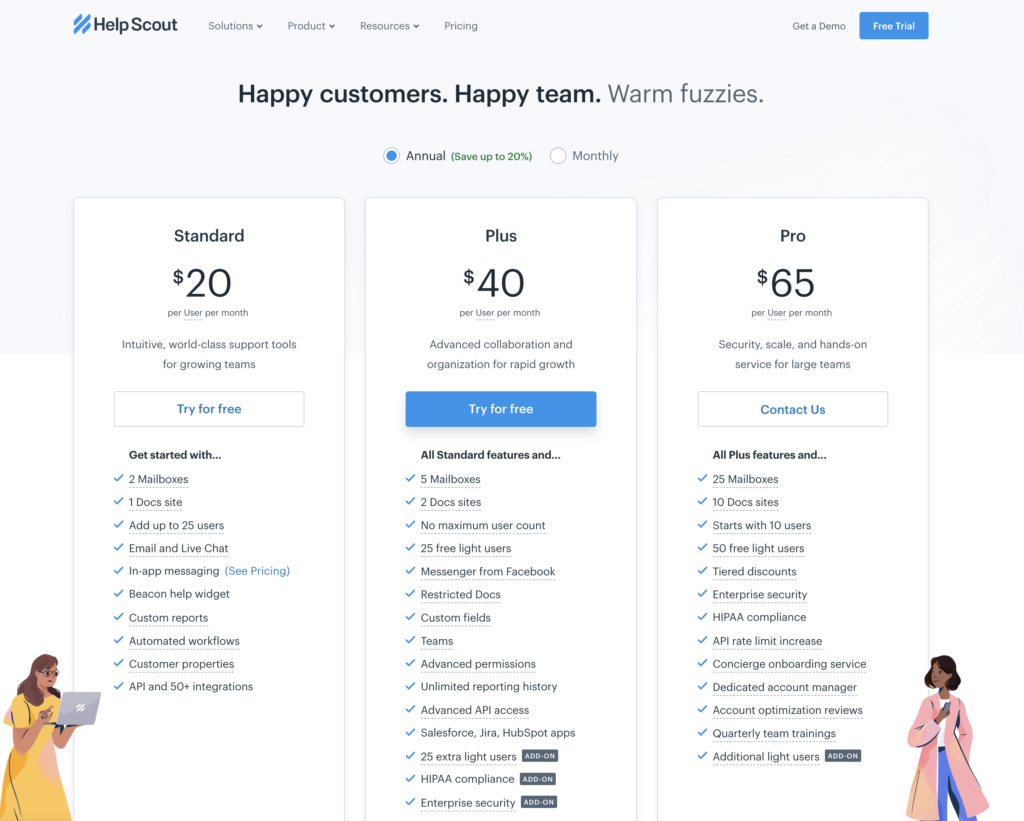
Task: Click Account optimization reviews feature
Action: [788, 710]
